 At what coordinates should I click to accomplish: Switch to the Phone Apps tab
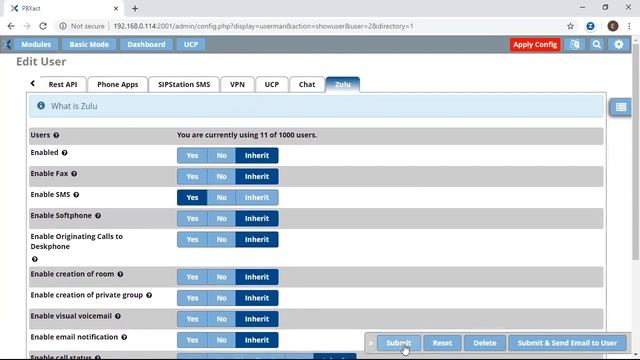click(118, 84)
